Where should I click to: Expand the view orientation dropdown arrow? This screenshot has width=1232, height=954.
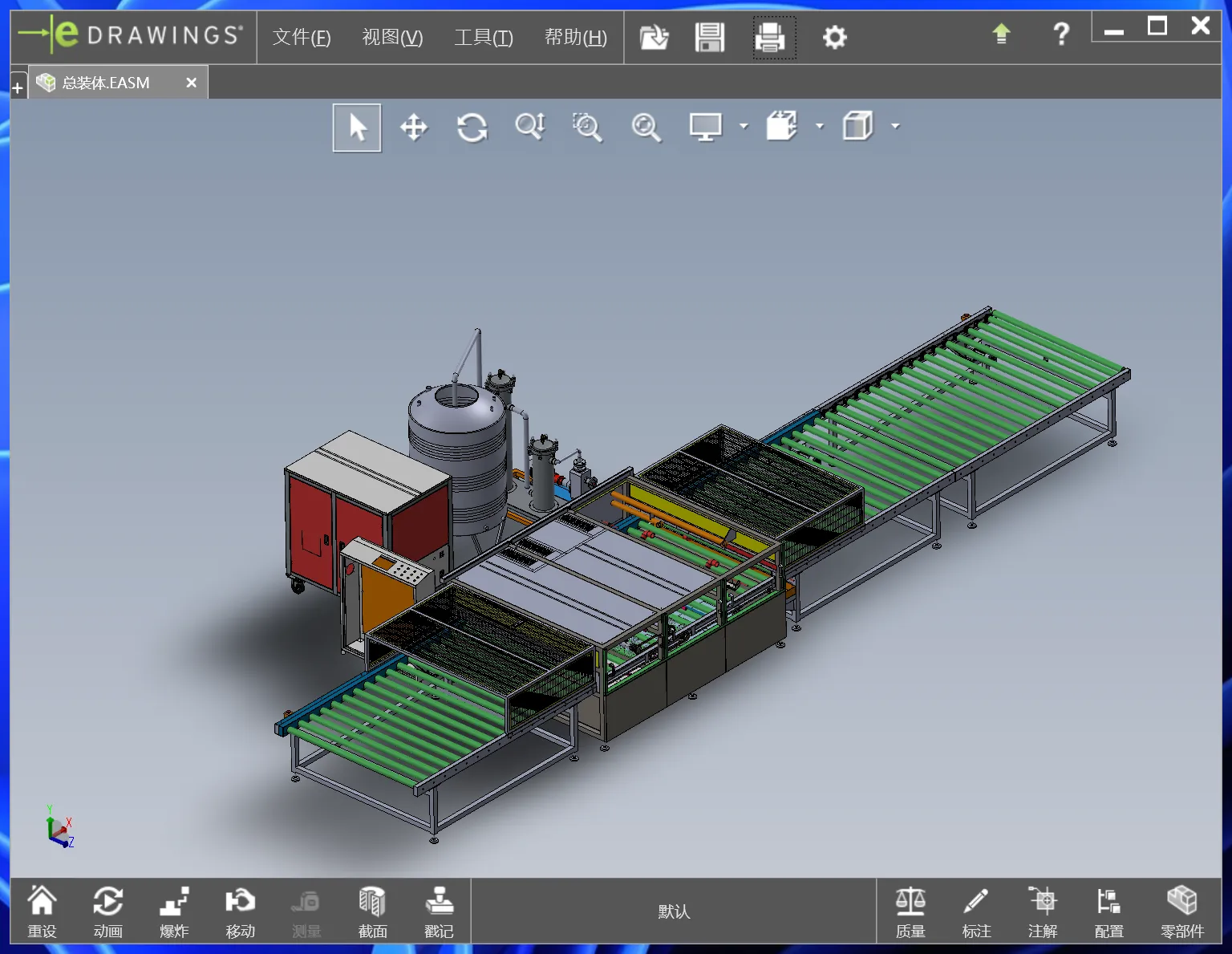[819, 126]
